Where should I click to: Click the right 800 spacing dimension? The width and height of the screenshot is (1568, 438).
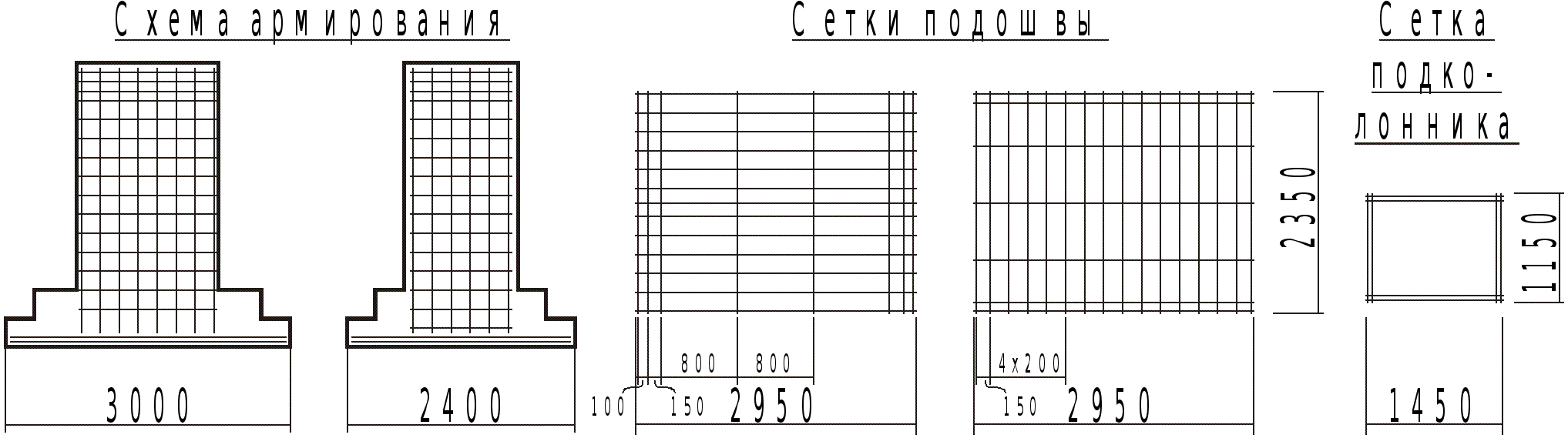774,363
